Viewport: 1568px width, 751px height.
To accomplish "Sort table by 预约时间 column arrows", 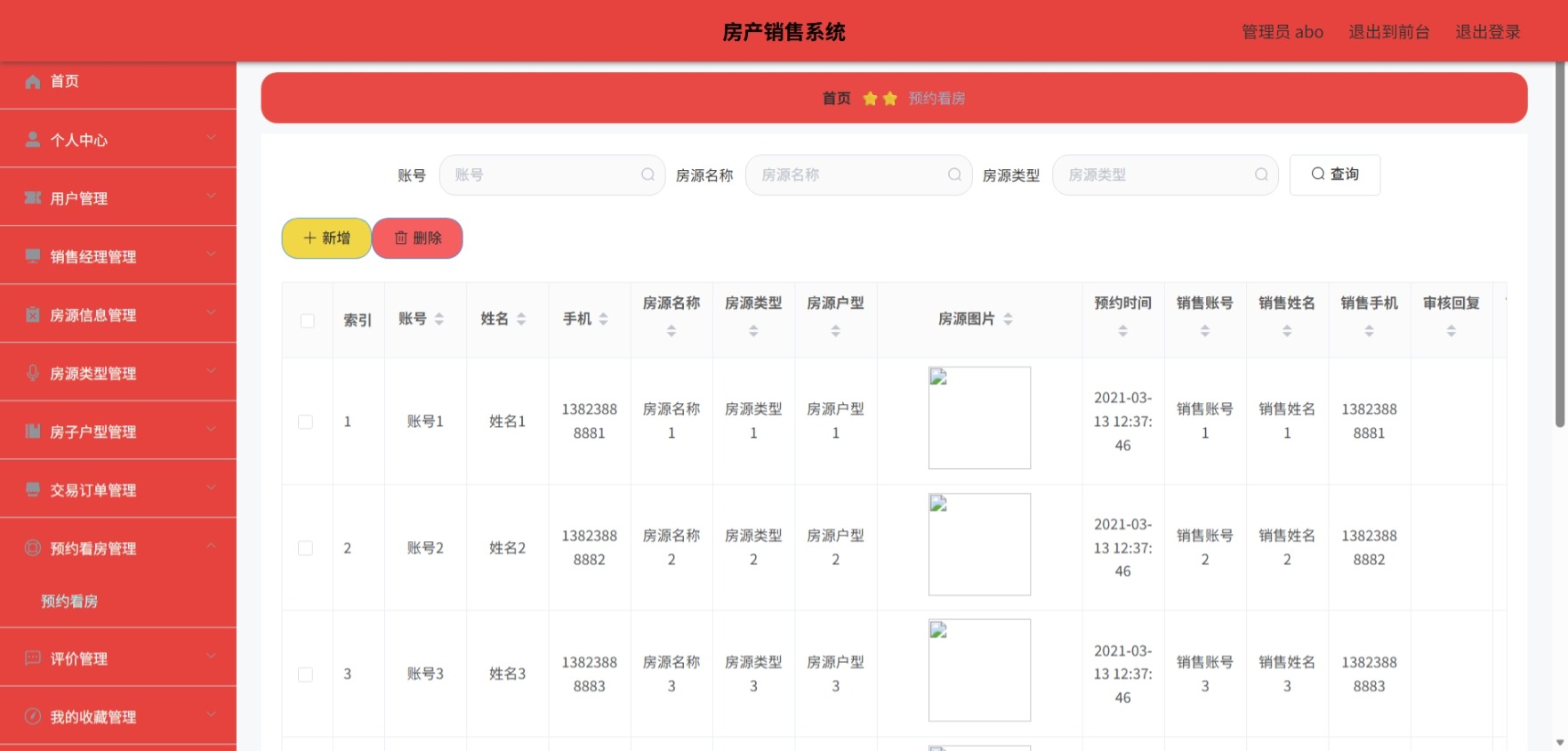I will [1123, 331].
